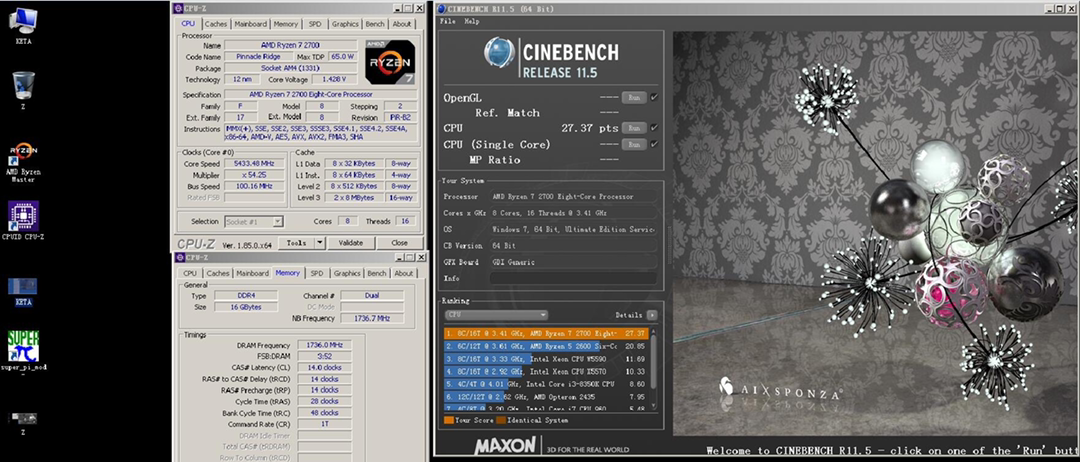Select the Intel Core i3-8350K ranking row
The image size is (1080, 462).
point(548,384)
